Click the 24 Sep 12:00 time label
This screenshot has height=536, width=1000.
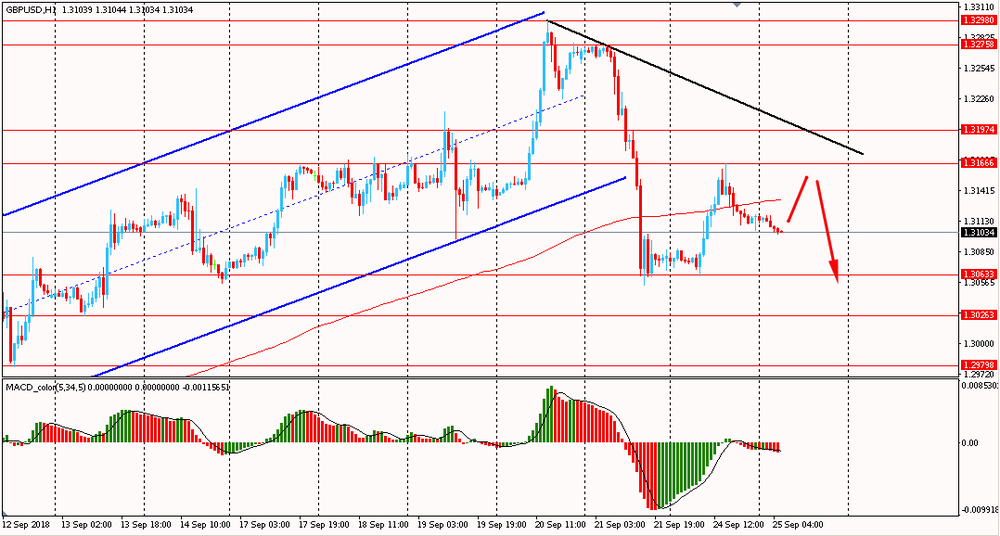739,525
